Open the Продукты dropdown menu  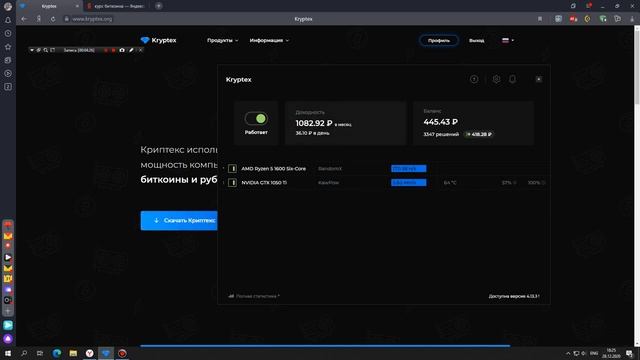(222, 40)
